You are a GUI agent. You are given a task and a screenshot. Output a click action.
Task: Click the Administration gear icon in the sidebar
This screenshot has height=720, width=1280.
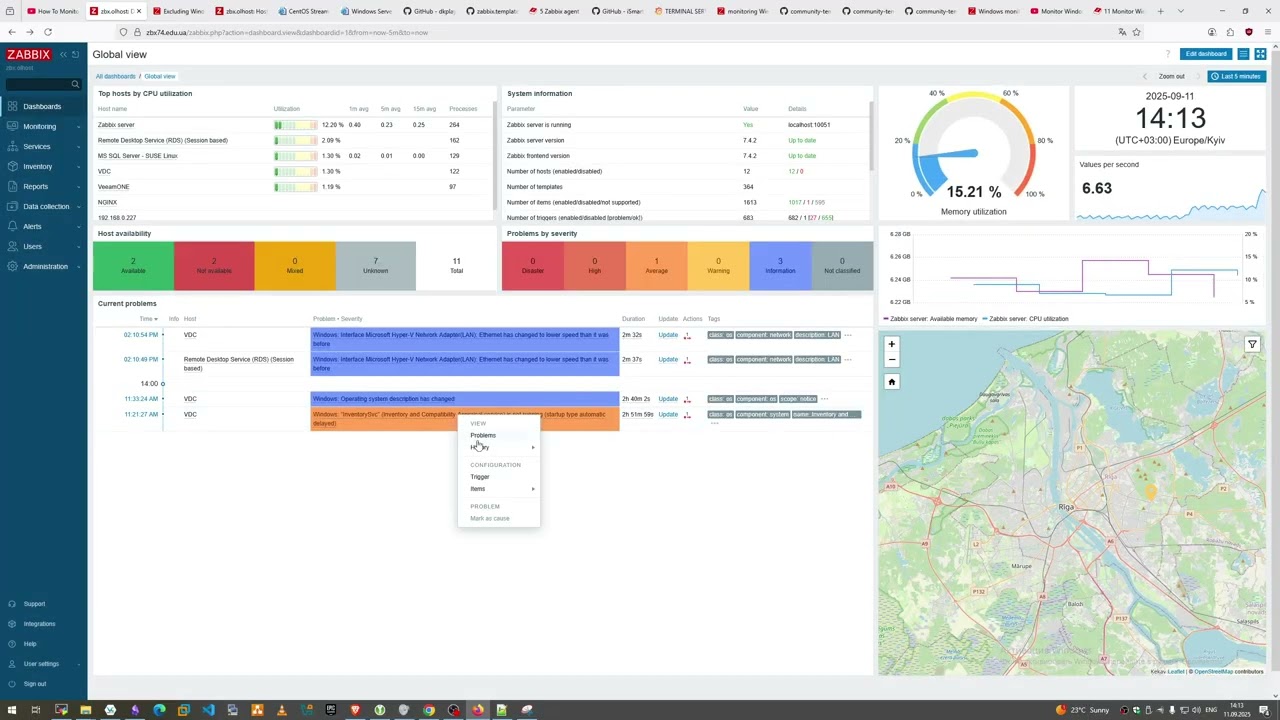coord(13,266)
